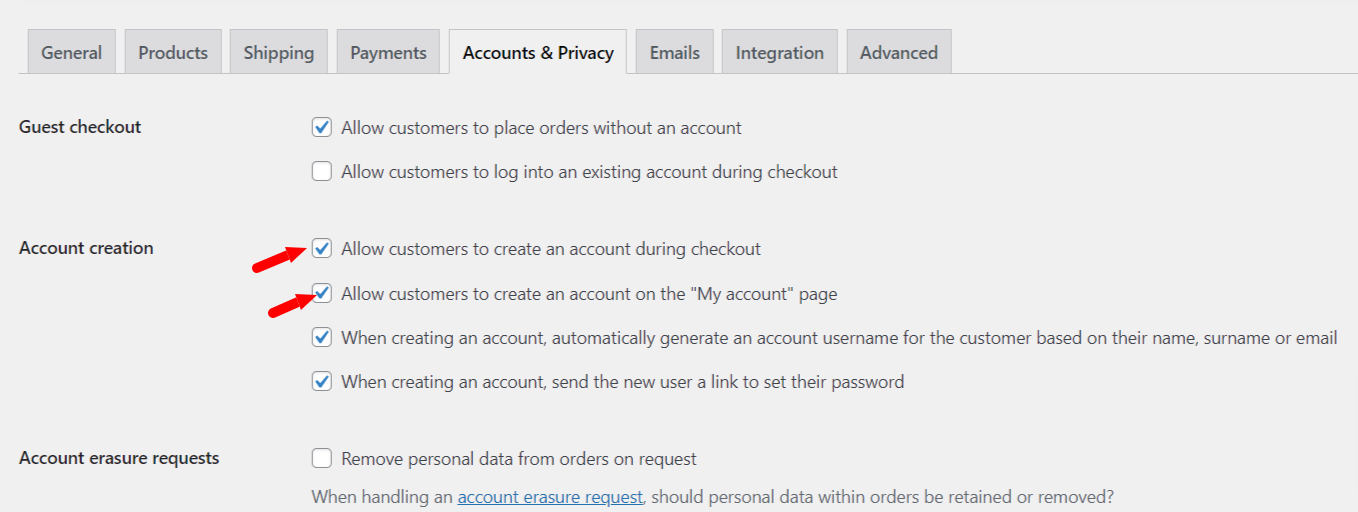Follow the account erasure request link
The image size is (1358, 512).
(550, 496)
